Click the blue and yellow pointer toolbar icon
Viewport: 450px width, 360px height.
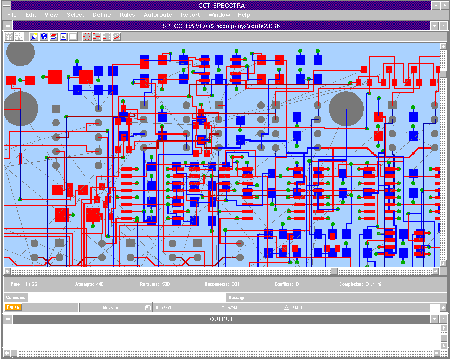coord(33,37)
